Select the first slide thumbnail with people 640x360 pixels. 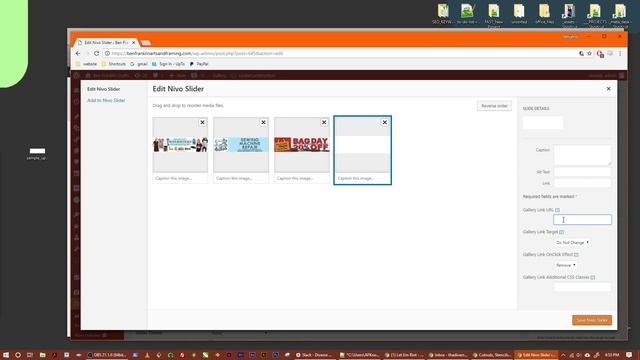coord(180,145)
